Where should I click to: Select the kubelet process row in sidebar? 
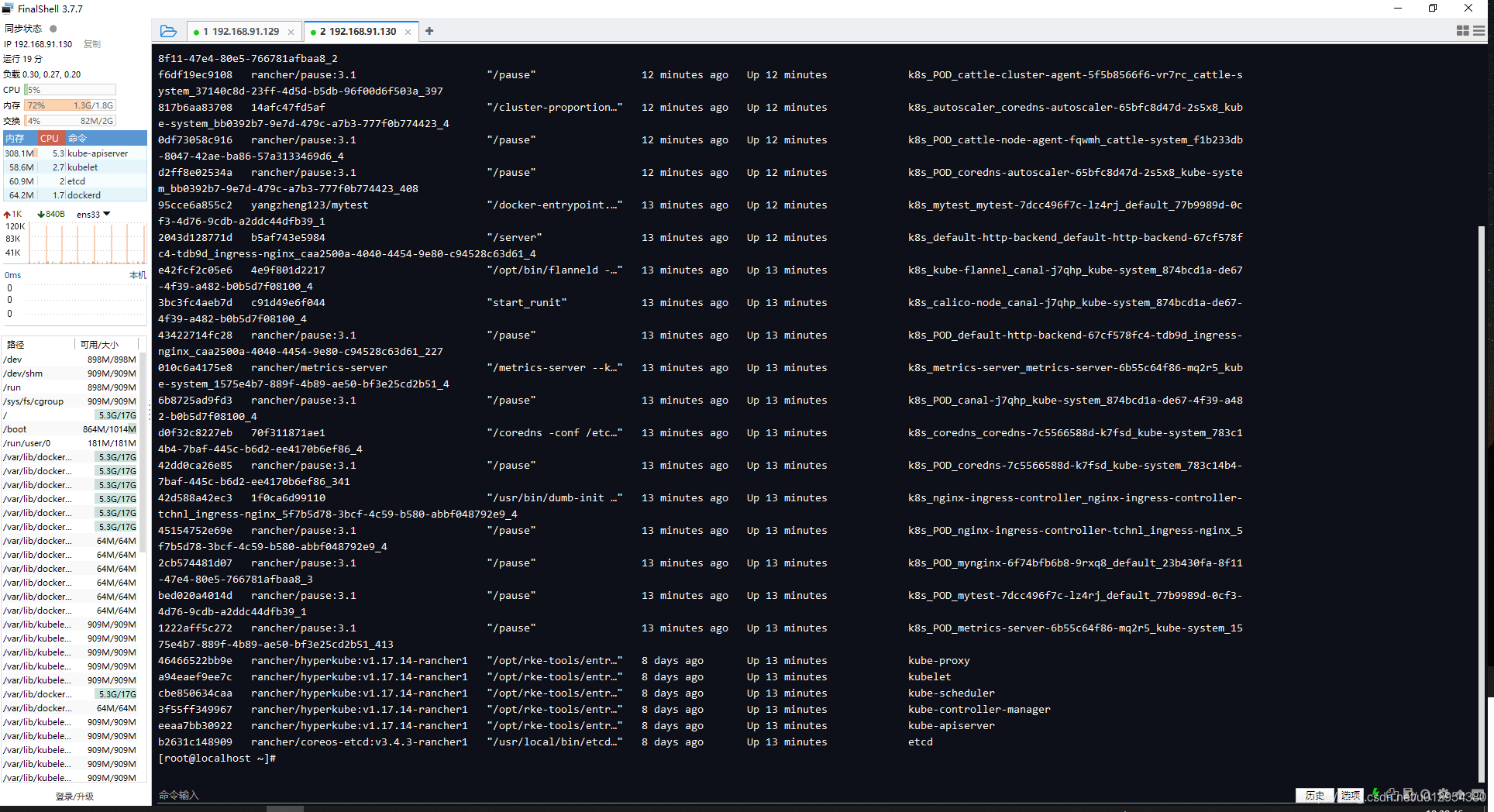[74, 167]
